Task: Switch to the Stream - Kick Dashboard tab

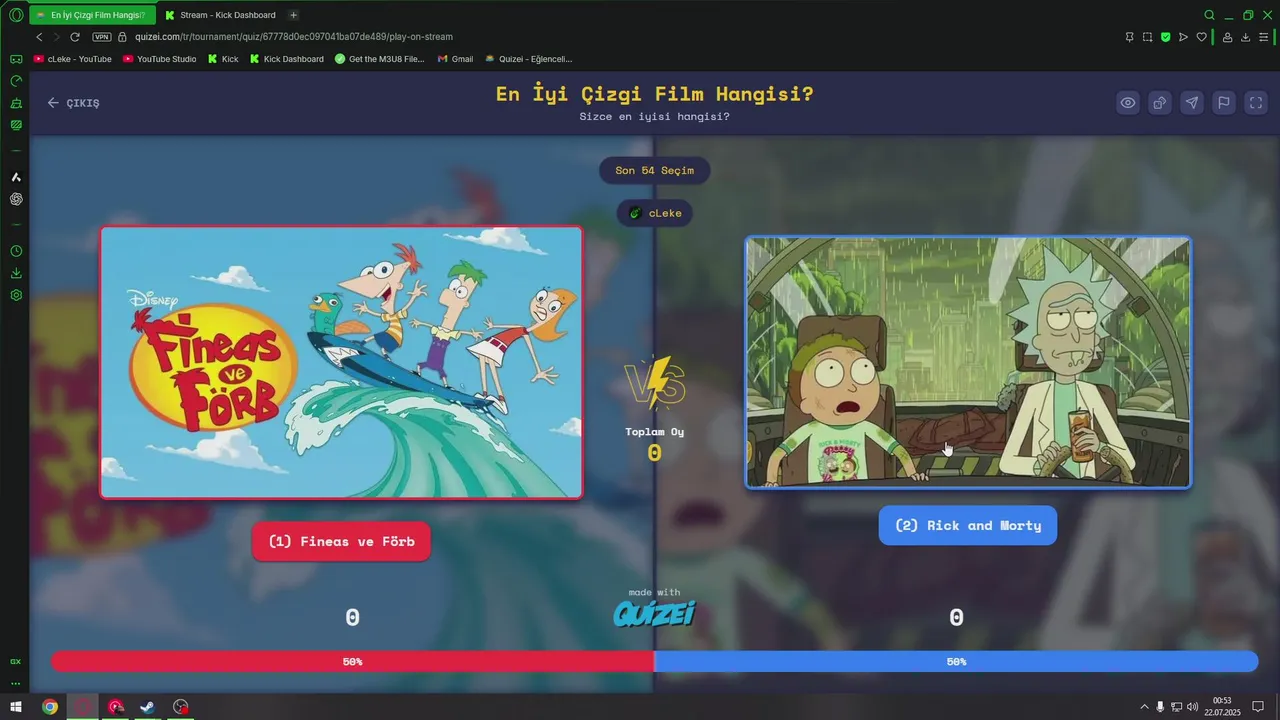Action: click(222, 15)
